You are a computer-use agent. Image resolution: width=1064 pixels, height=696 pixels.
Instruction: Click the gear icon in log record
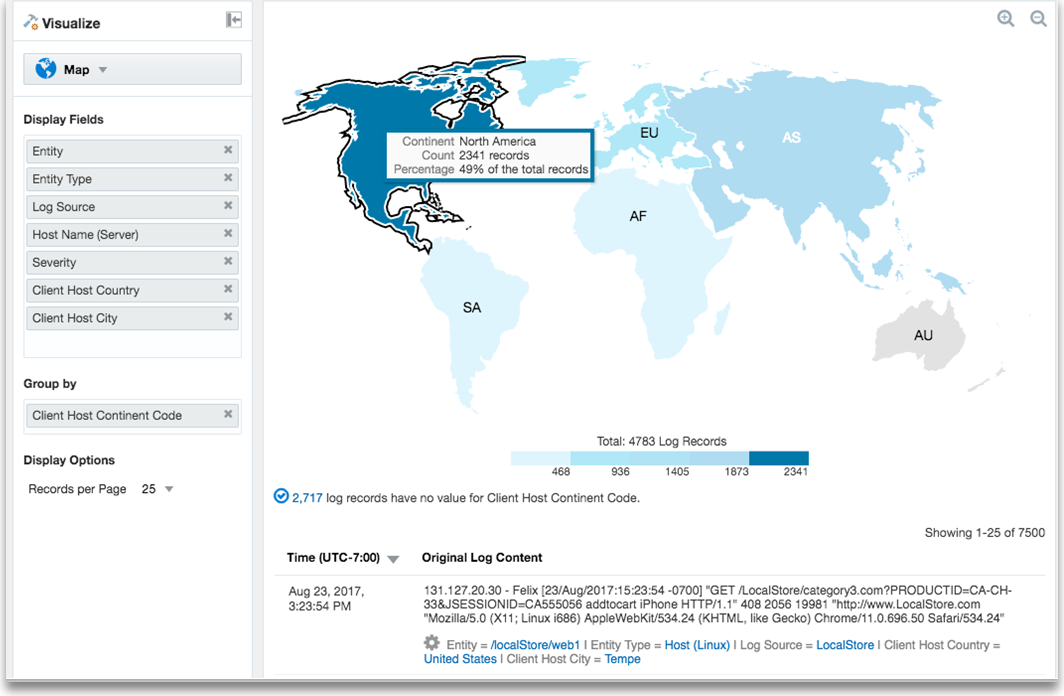432,643
